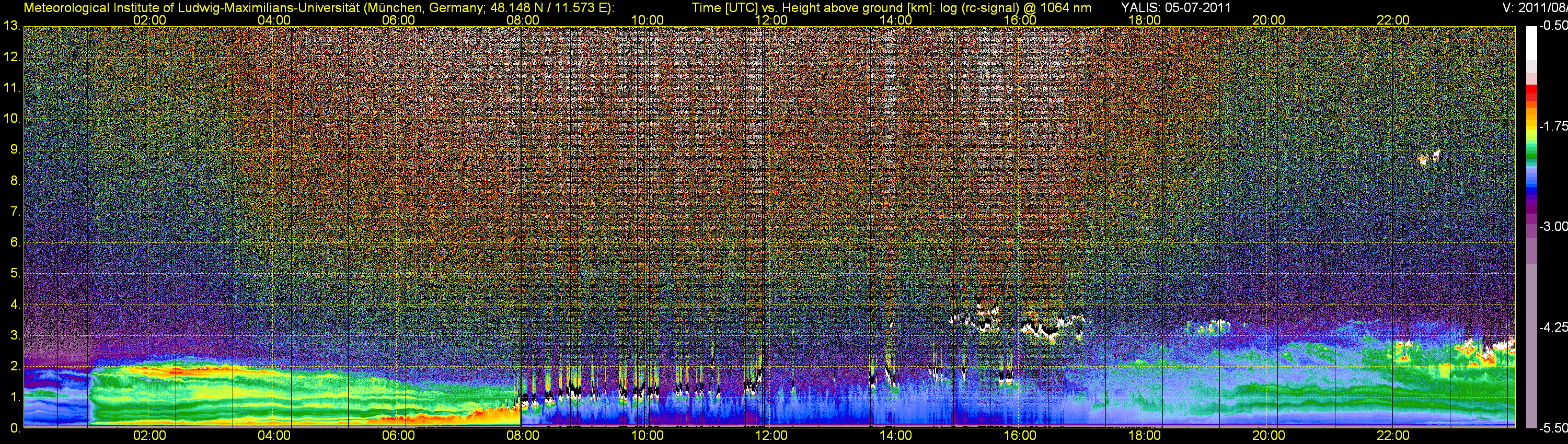Click the -3.00 value on the color scale
Screen dimensions: 1568x444
1553,227
